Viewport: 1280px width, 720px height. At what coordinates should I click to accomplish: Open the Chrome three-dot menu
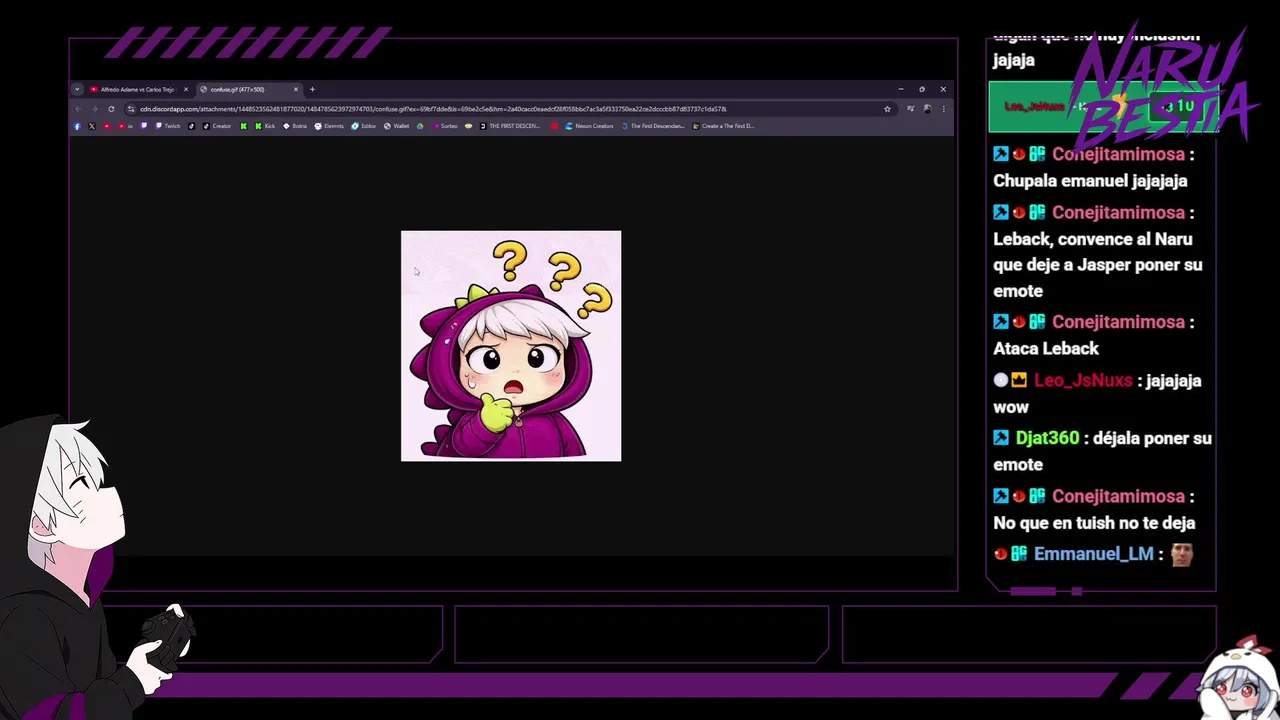(x=944, y=109)
